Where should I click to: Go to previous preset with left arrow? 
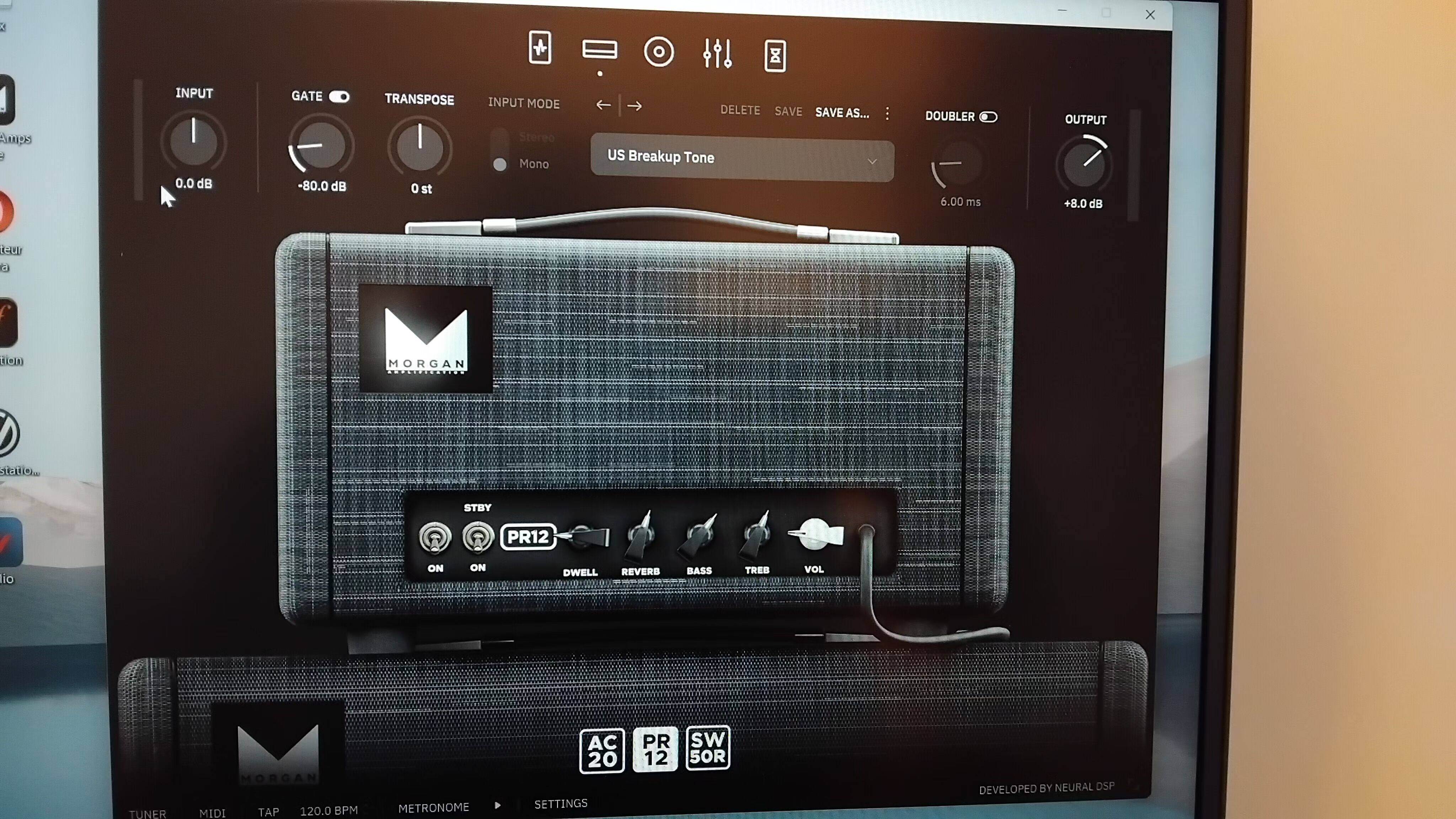[603, 105]
